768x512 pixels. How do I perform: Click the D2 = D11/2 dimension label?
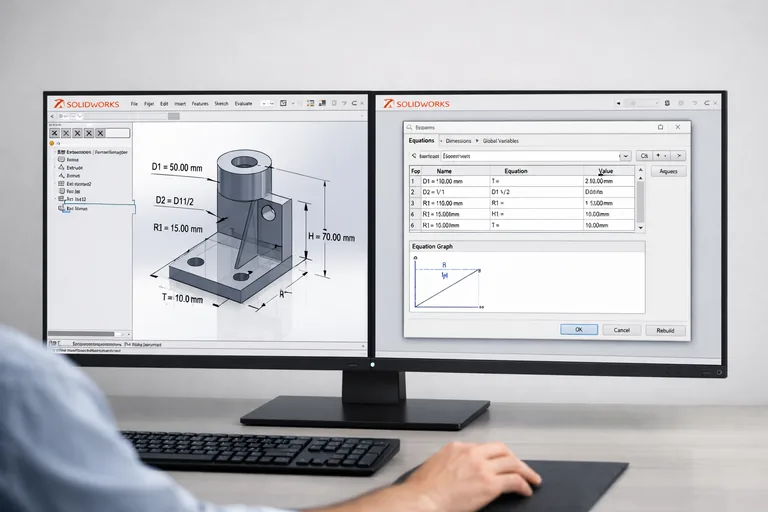(174, 200)
